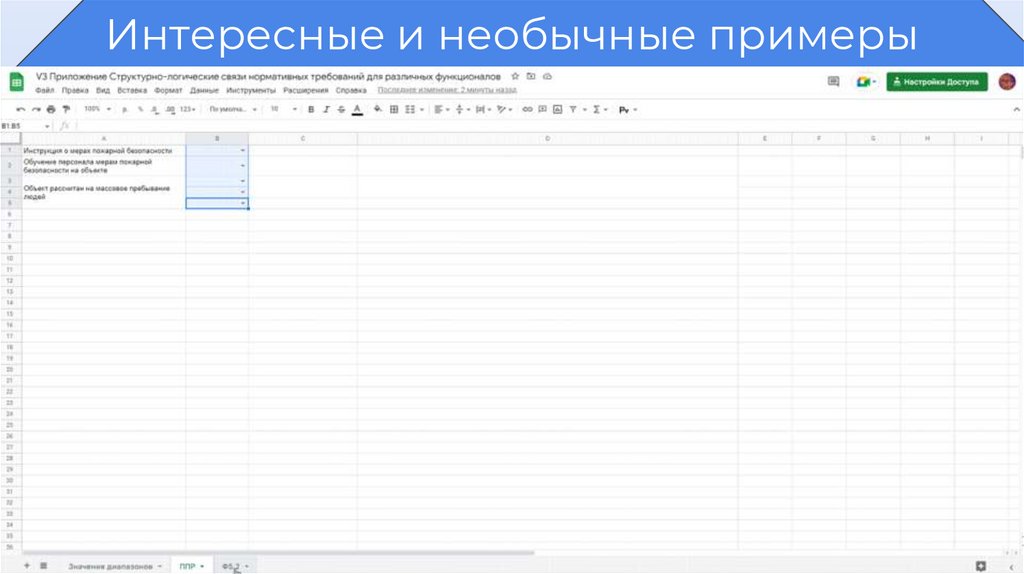Open the 123 number formats dropdown

click(187, 110)
